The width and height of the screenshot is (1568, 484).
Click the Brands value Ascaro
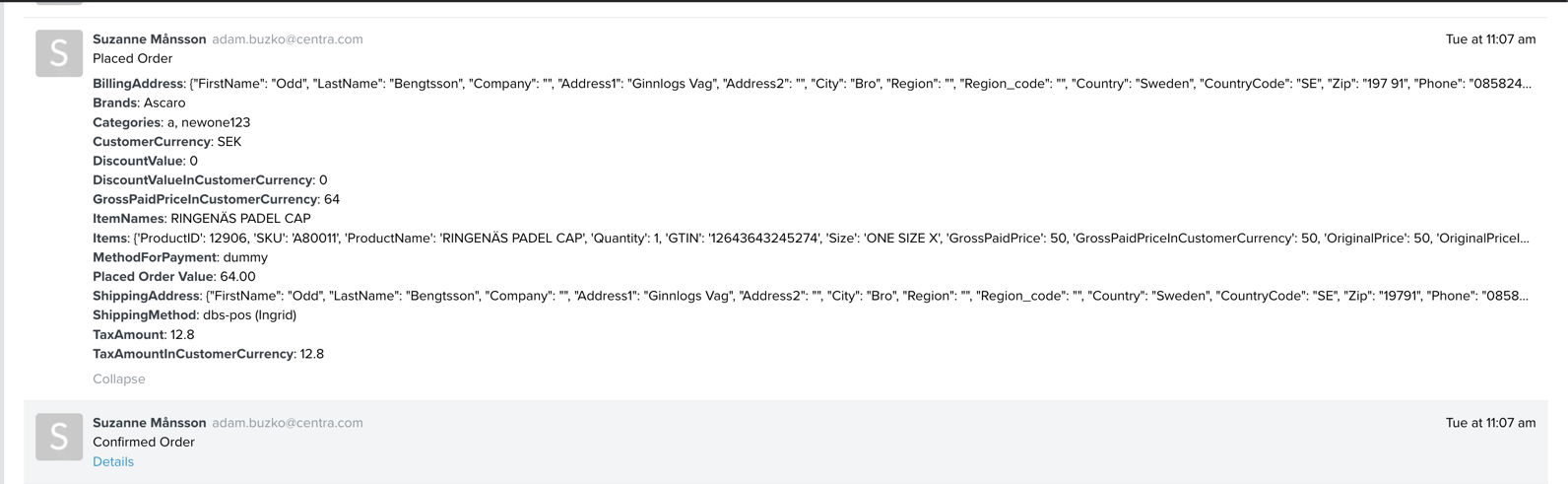[x=164, y=103]
